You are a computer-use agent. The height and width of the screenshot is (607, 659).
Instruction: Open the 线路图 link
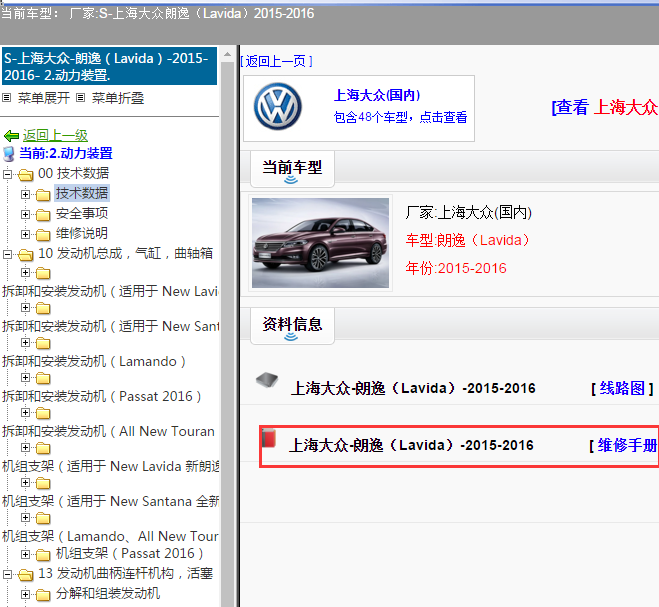pyautogui.click(x=622, y=388)
